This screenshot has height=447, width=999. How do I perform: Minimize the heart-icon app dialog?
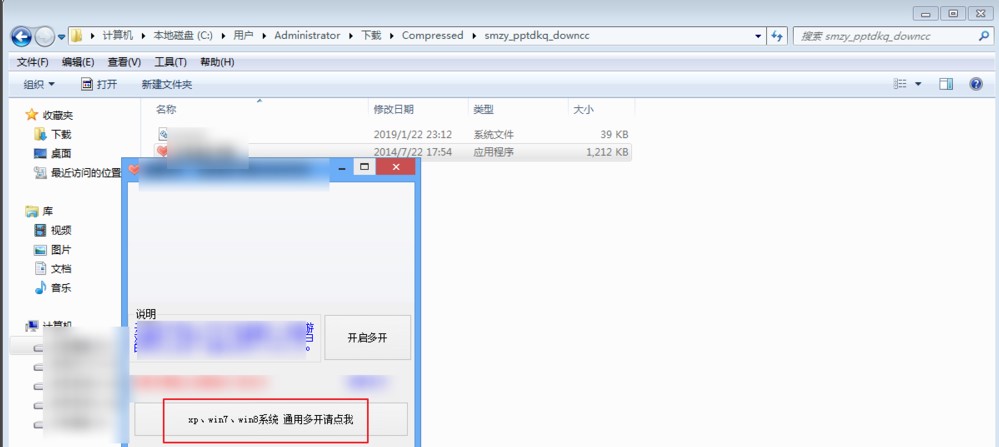[x=342, y=167]
